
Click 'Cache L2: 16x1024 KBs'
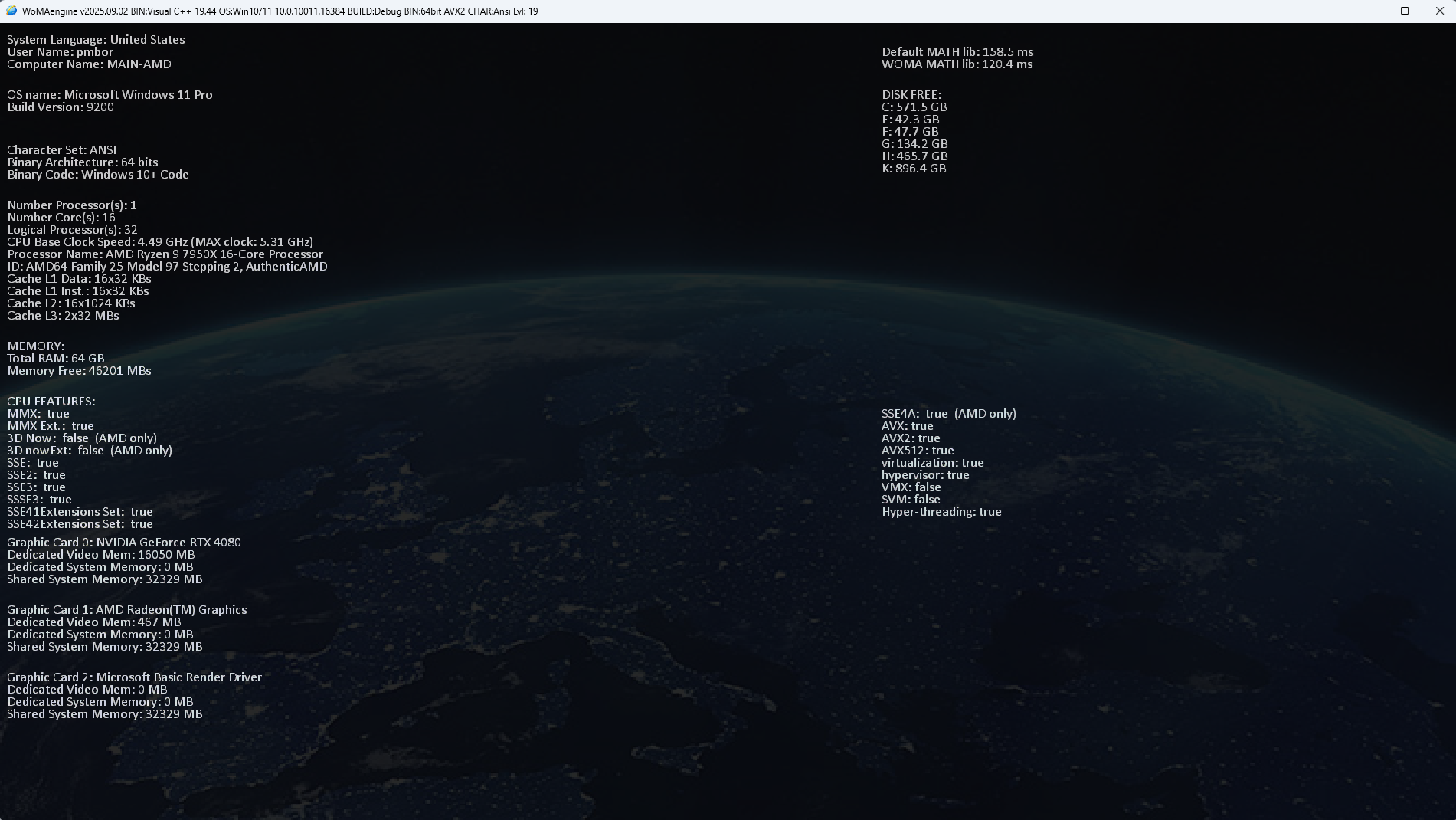71,303
